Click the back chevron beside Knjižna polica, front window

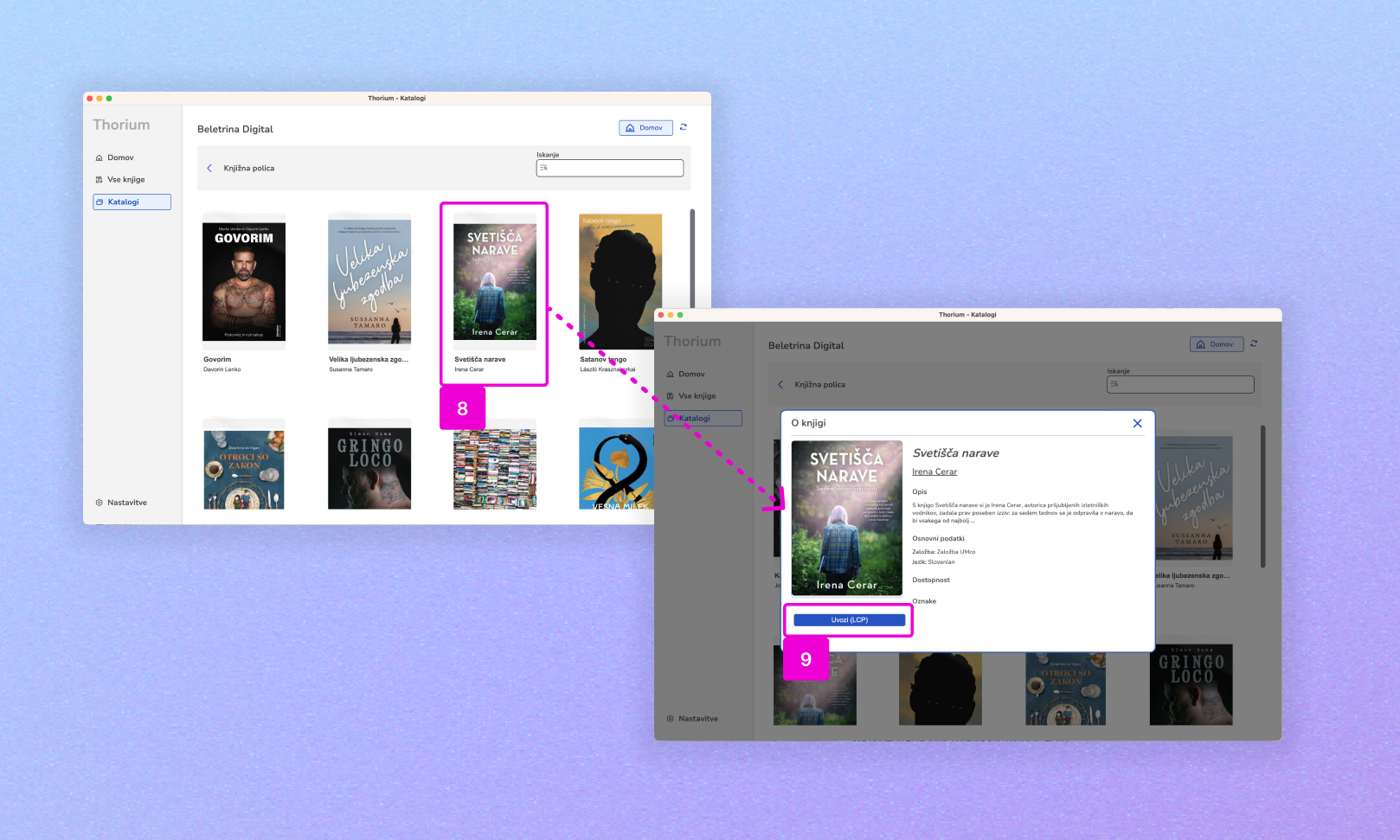[x=780, y=384]
